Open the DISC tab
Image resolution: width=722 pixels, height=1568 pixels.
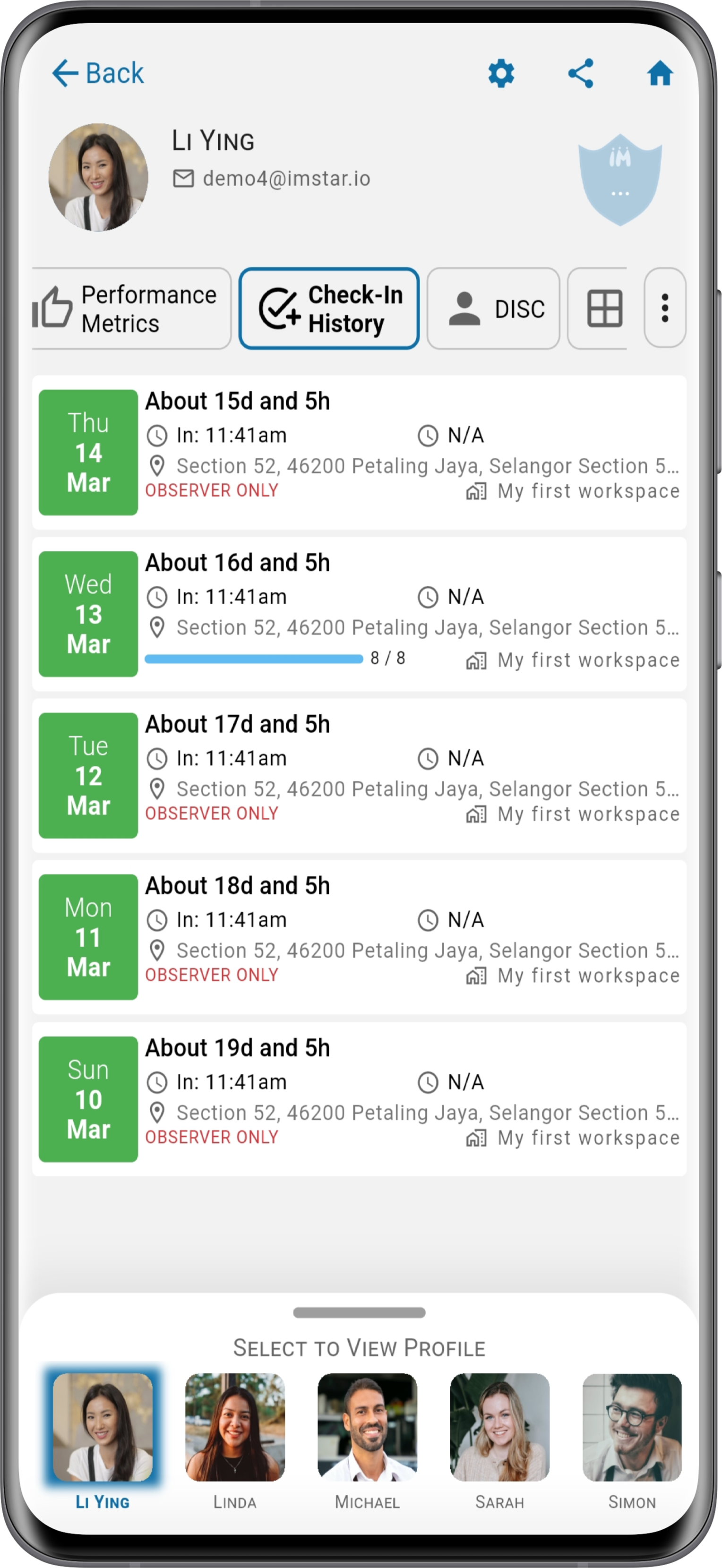click(x=493, y=308)
